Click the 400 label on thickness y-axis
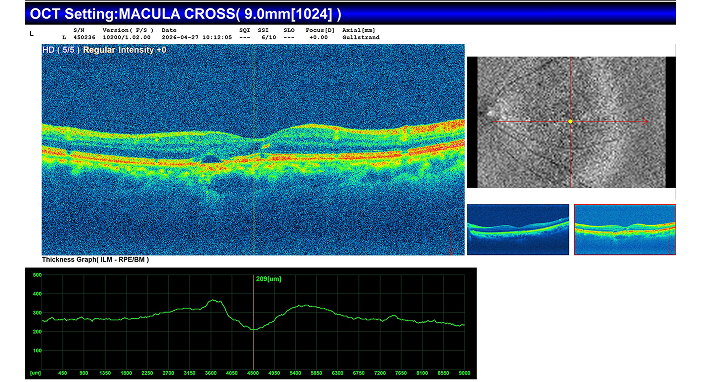 coord(37,294)
